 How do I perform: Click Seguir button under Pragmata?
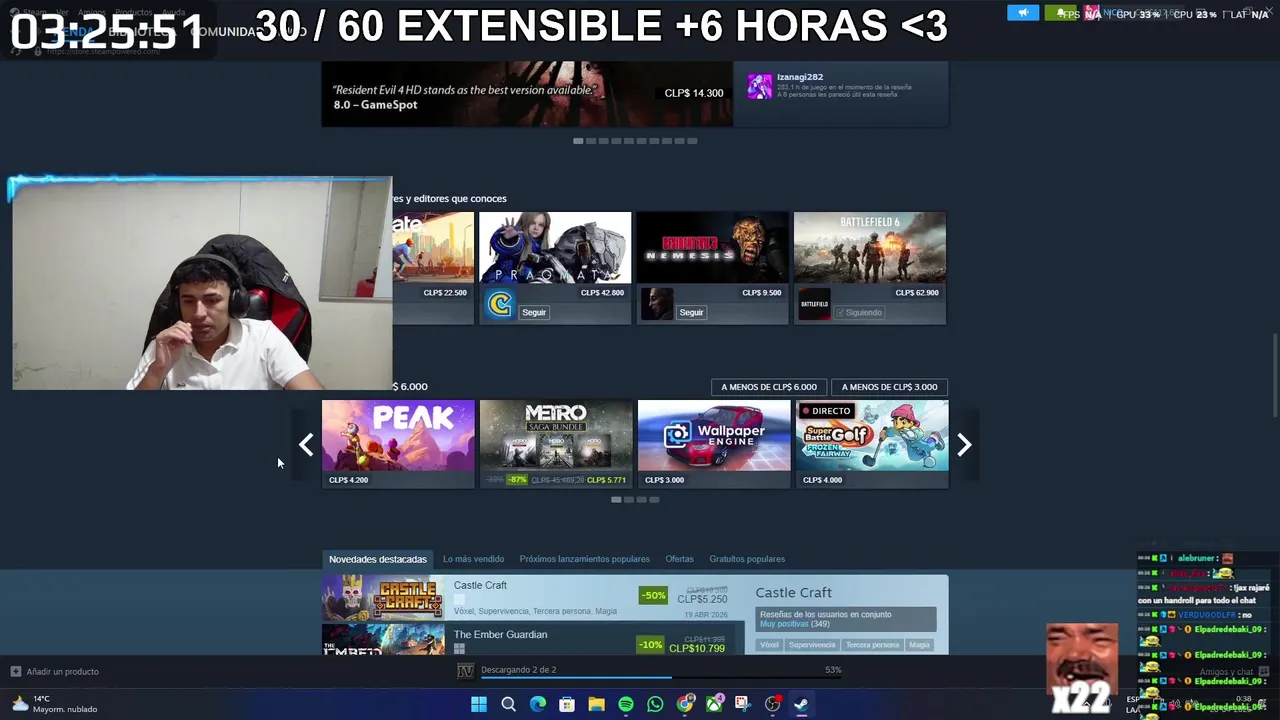pos(534,312)
